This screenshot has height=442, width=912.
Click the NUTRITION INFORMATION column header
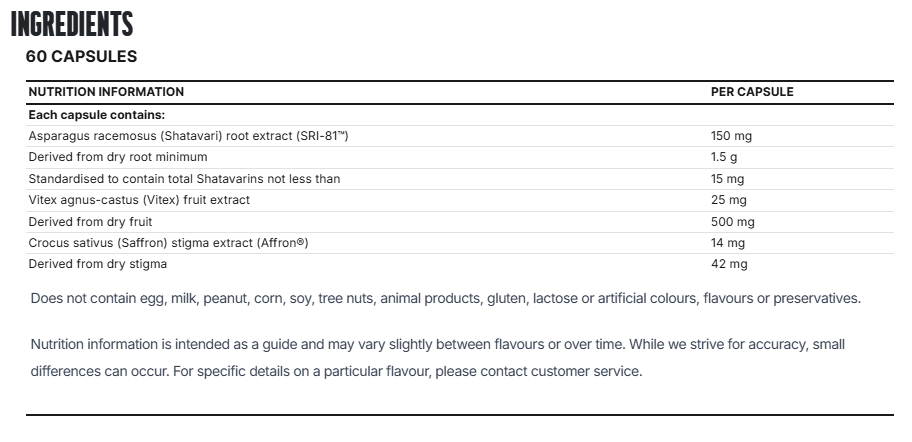coord(106,92)
